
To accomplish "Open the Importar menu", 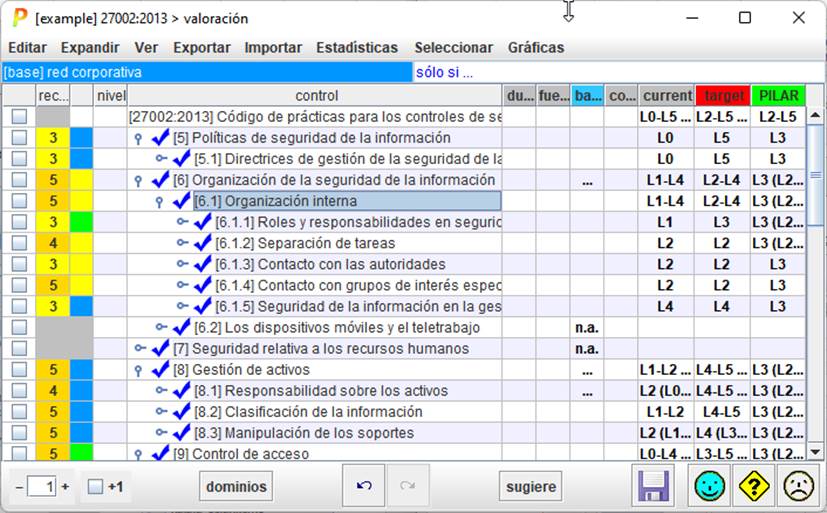I will (x=273, y=47).
